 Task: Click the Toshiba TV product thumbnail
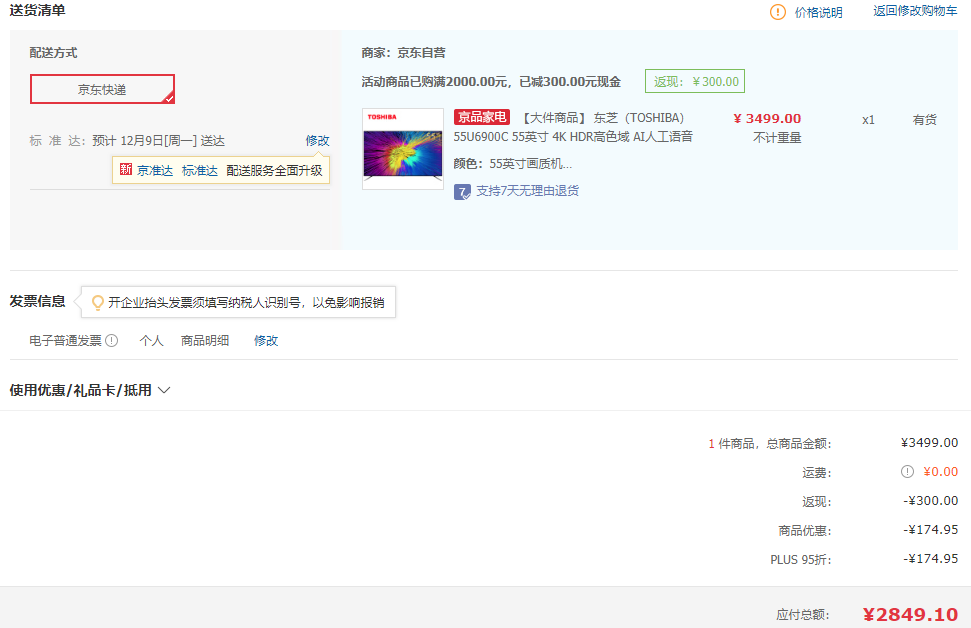click(403, 149)
